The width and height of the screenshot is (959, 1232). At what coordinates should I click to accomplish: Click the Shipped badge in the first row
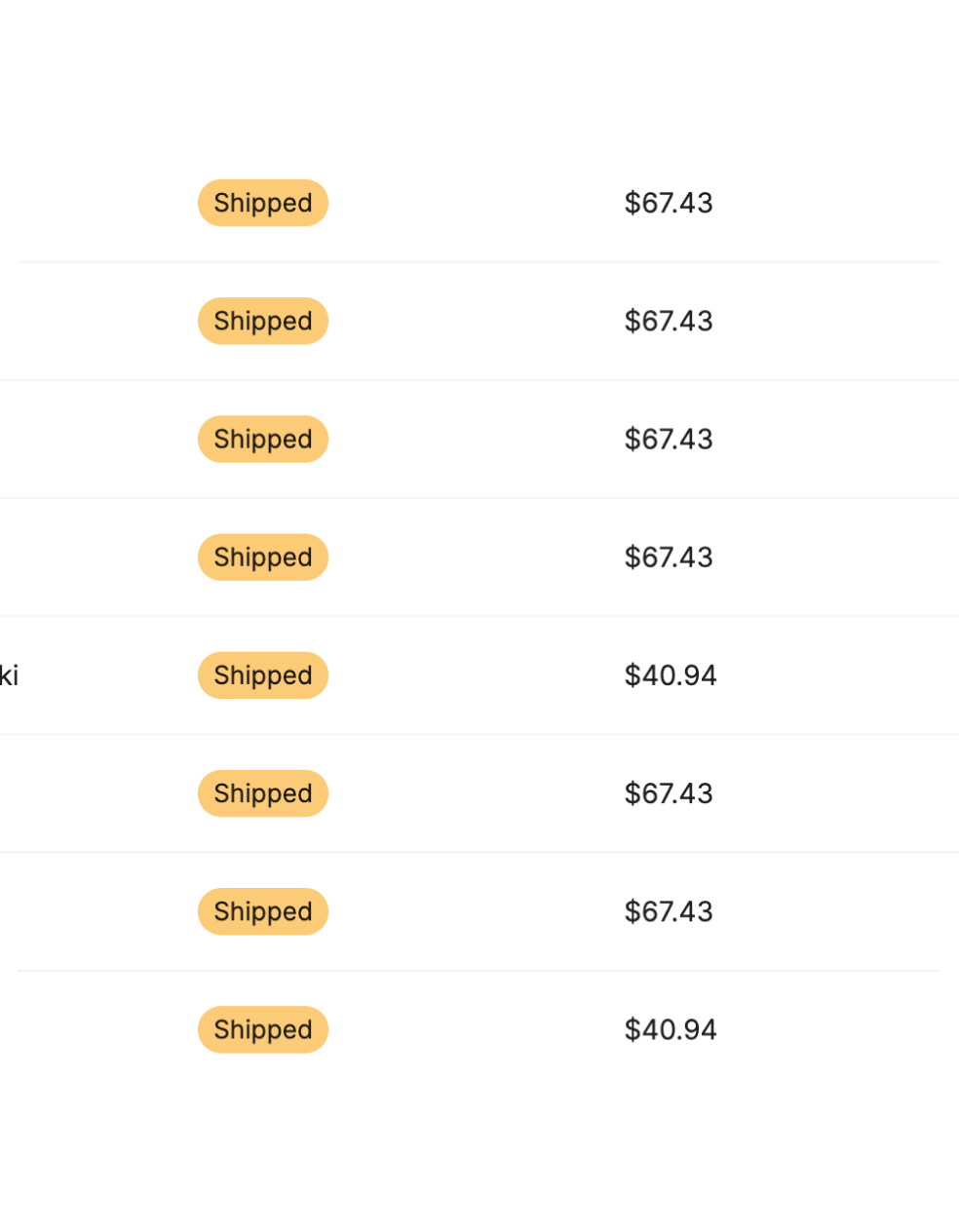click(x=263, y=203)
